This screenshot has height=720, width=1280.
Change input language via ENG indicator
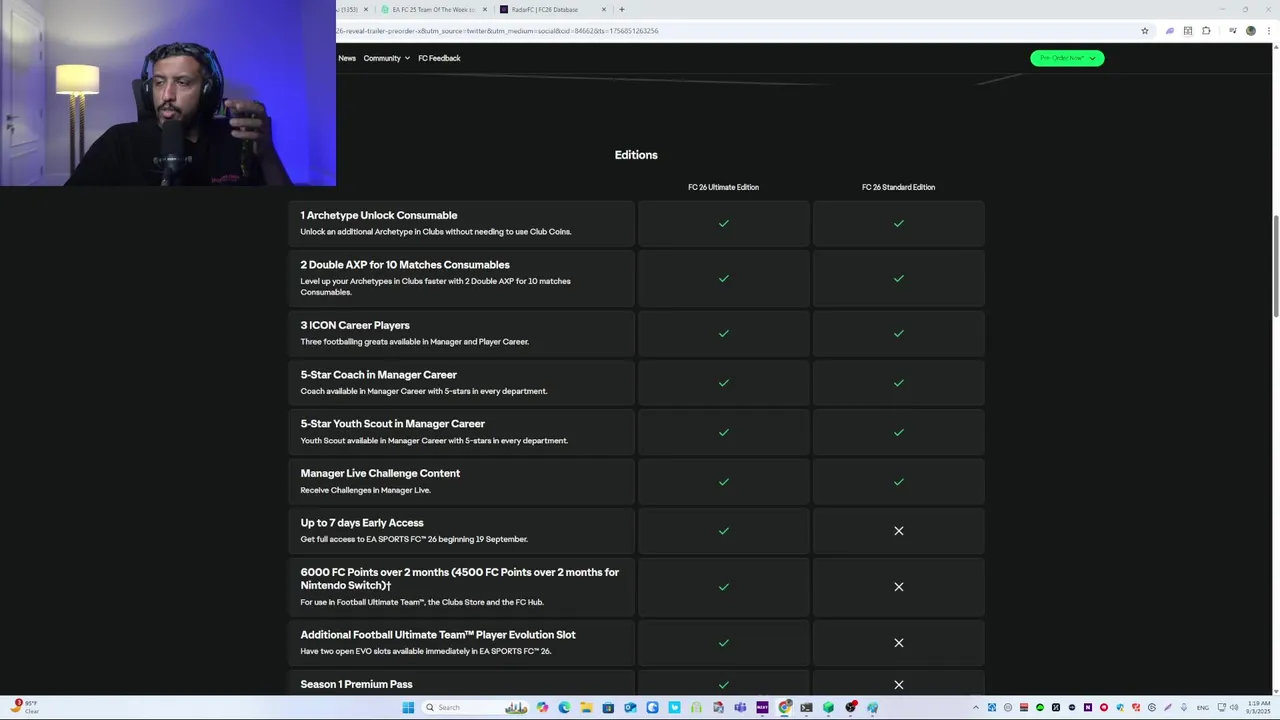(x=1203, y=708)
